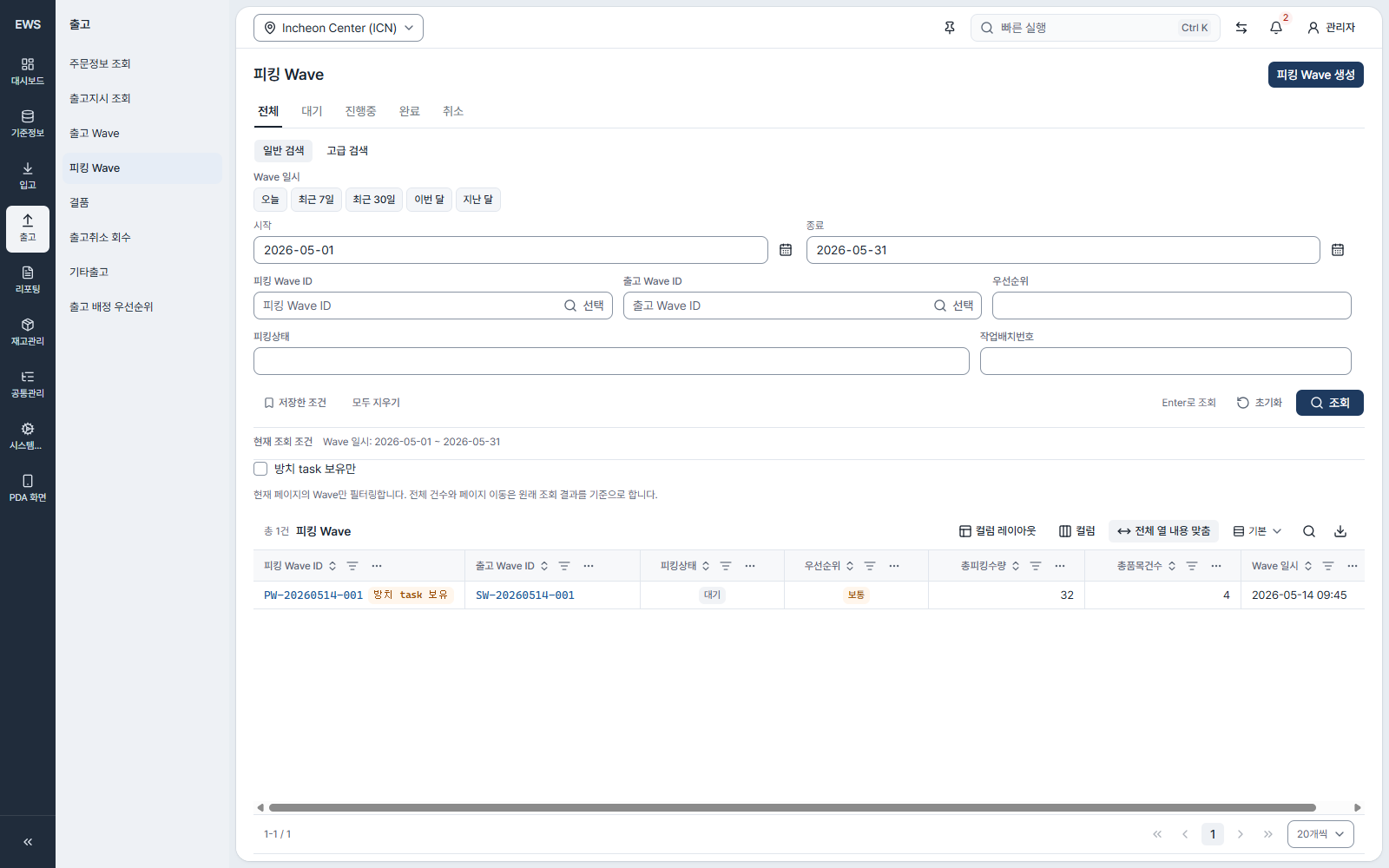Switch to the 고급 검색 tab
Screen dimensions: 1389x868
pos(347,150)
